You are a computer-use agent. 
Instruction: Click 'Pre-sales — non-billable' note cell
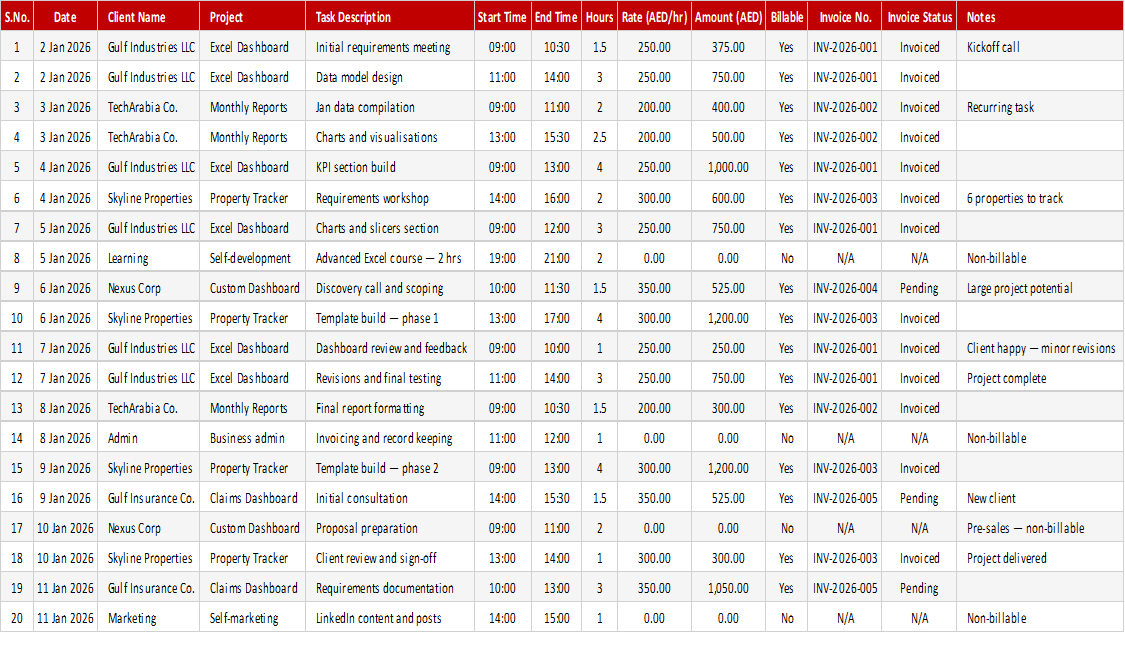1040,528
